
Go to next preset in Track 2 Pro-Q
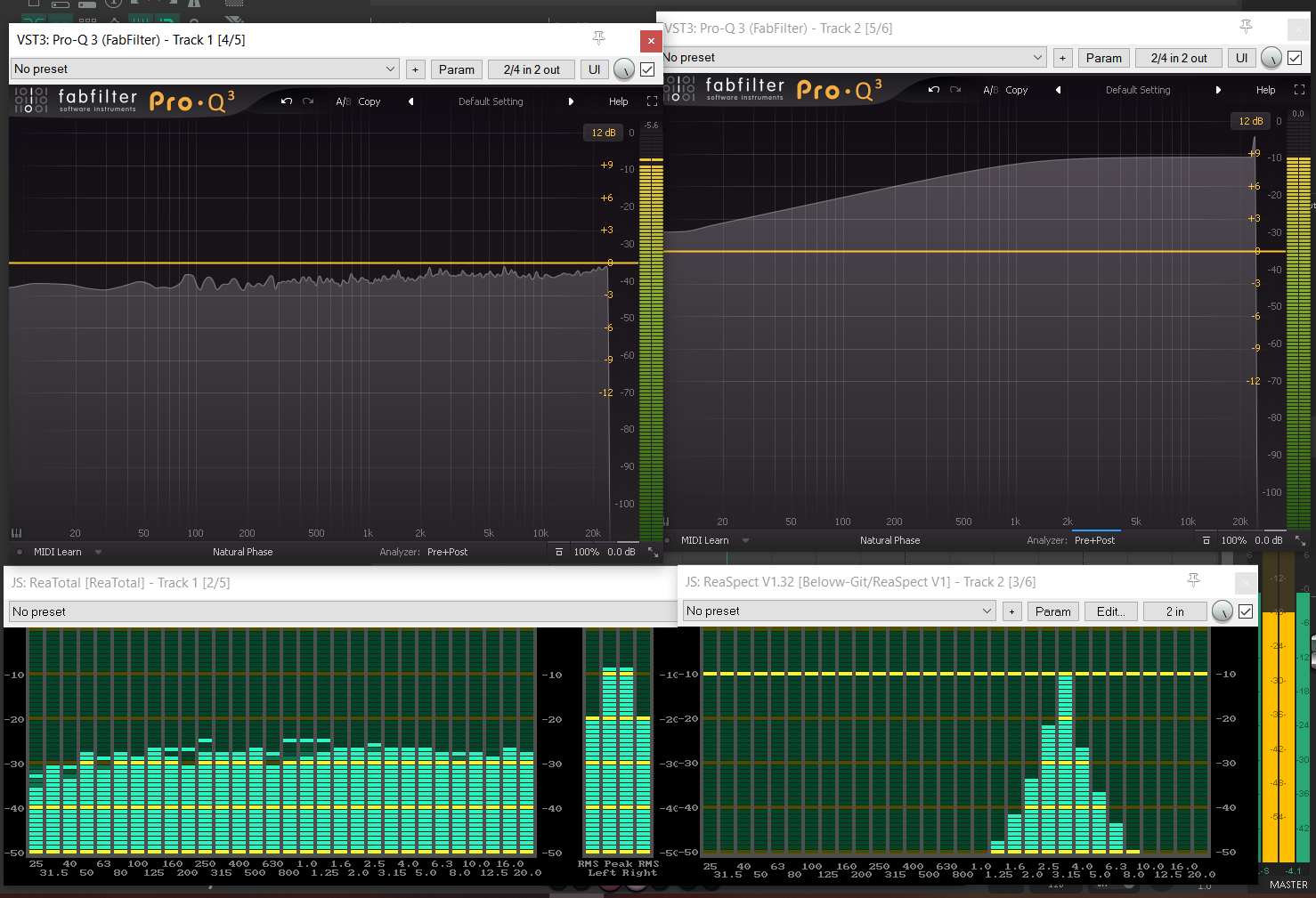click(x=1218, y=90)
